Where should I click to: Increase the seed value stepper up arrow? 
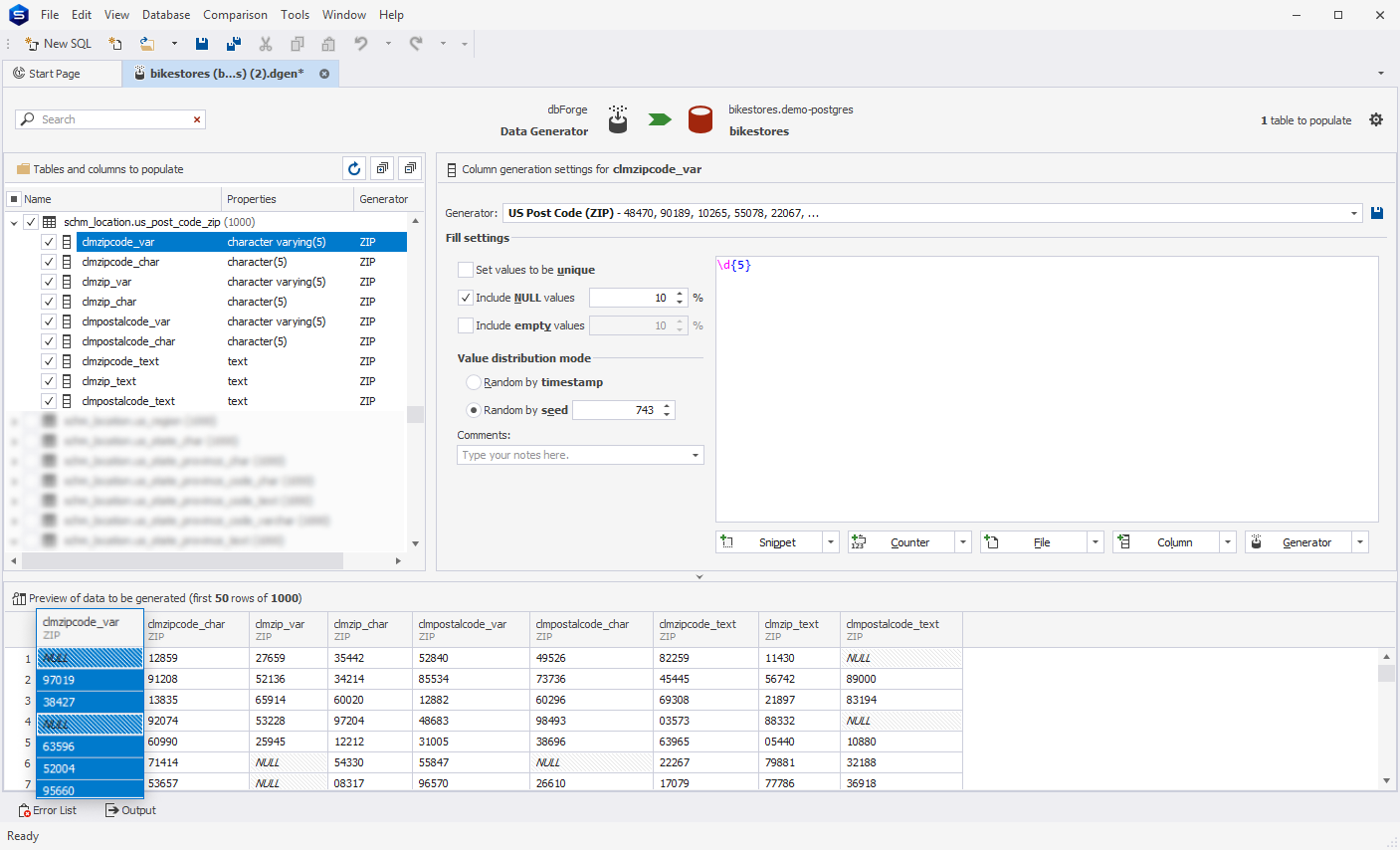pos(667,406)
